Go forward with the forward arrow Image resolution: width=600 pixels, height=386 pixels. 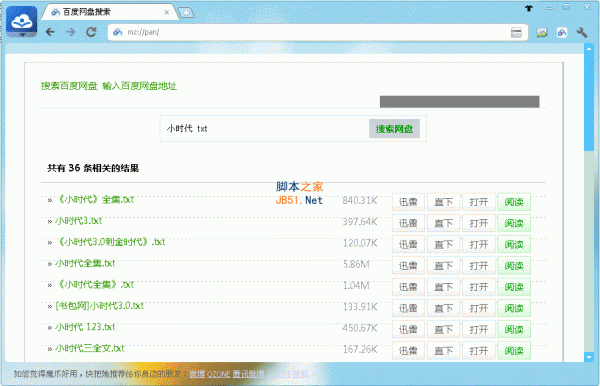71,32
